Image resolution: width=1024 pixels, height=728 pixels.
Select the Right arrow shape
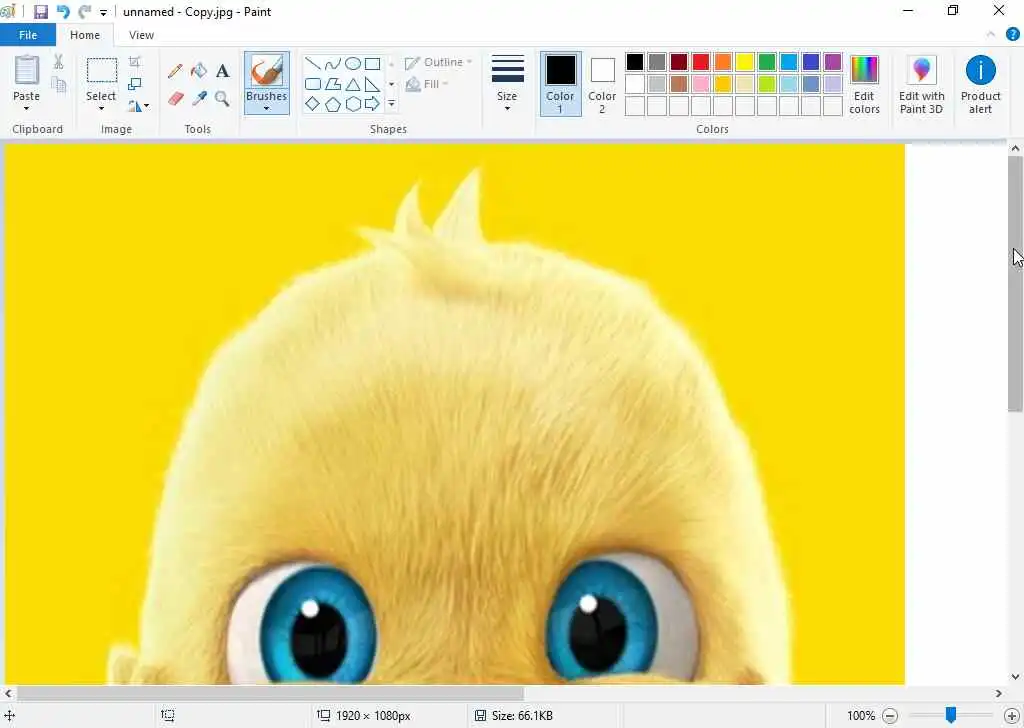pyautogui.click(x=372, y=104)
